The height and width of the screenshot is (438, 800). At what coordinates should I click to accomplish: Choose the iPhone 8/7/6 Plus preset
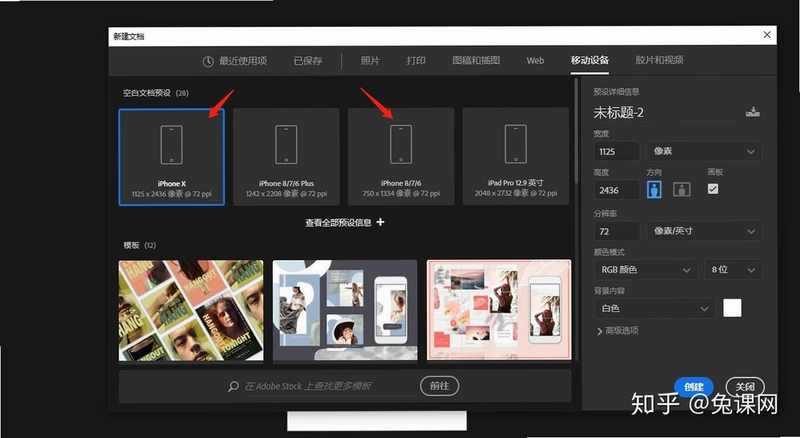(x=286, y=157)
